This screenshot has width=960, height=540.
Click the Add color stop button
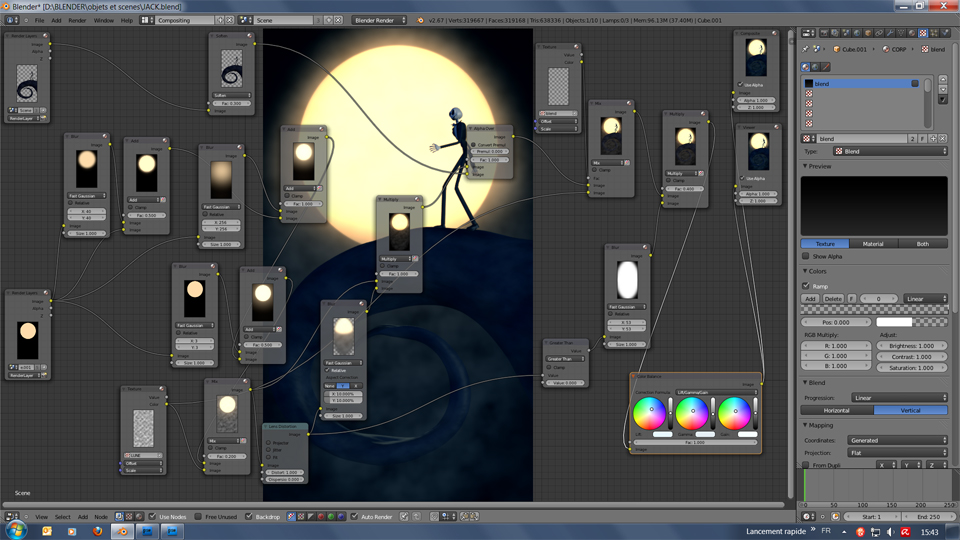[x=810, y=299]
